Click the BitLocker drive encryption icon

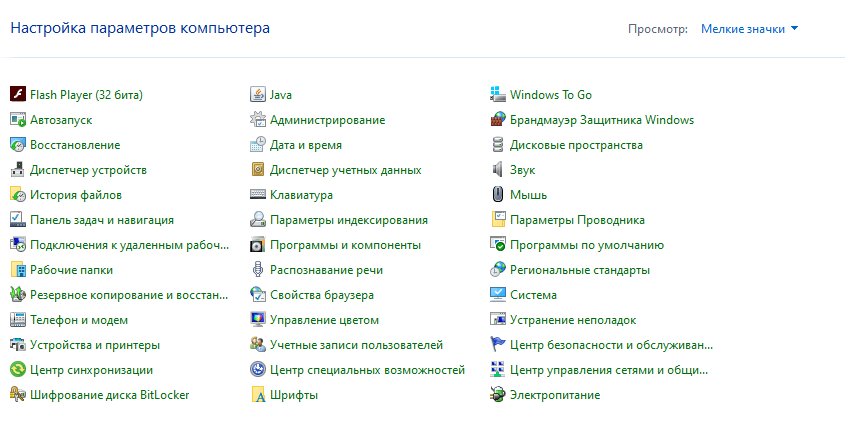click(x=17, y=395)
